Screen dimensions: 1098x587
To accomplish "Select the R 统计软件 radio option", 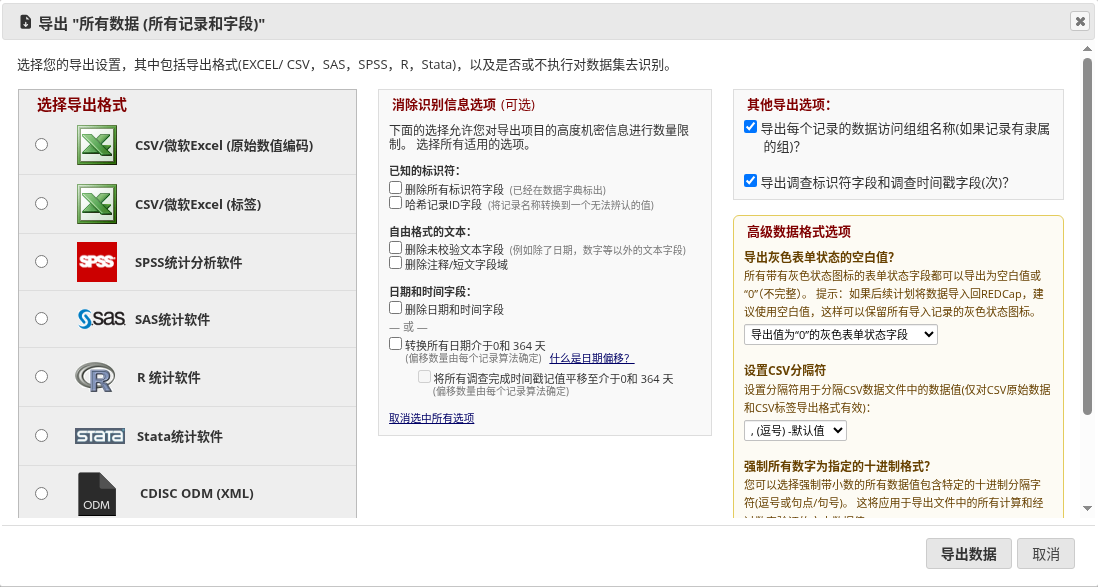I will (42, 377).
